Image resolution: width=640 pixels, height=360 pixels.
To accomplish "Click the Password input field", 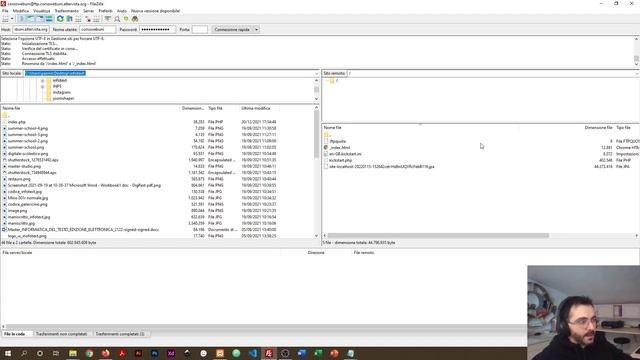I will [x=158, y=29].
